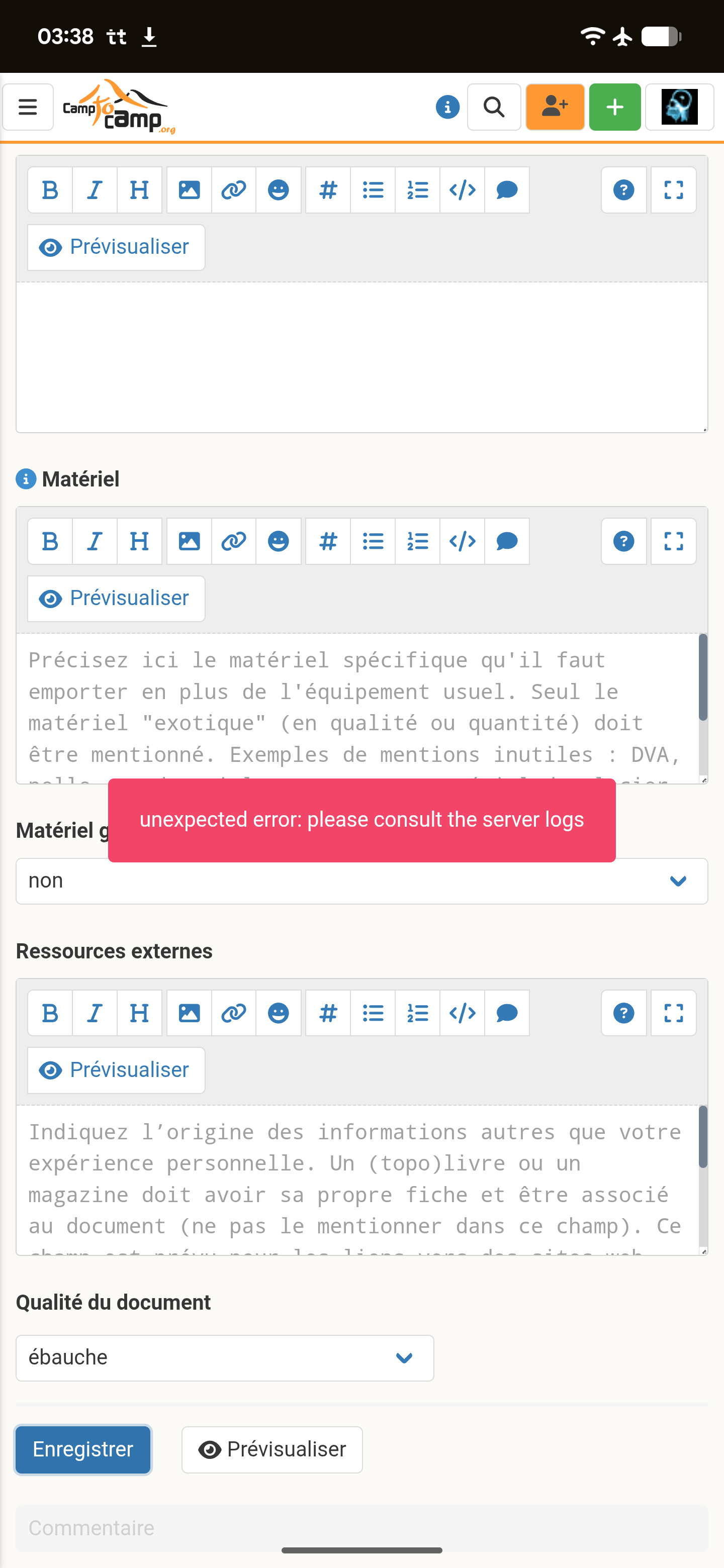Insert image in the Matériel editor

click(189, 541)
